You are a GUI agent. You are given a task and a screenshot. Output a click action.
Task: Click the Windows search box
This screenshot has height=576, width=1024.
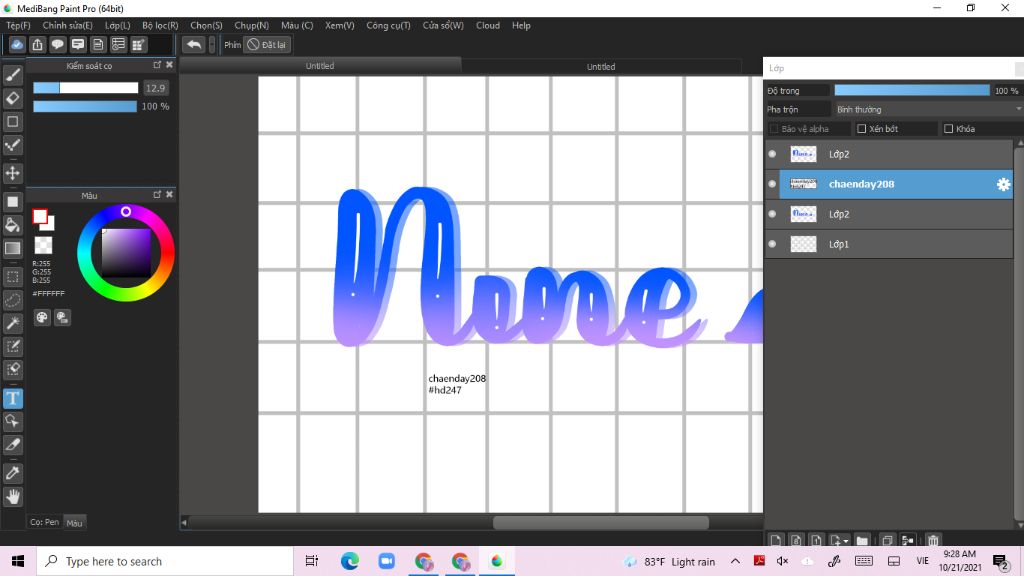[165, 561]
